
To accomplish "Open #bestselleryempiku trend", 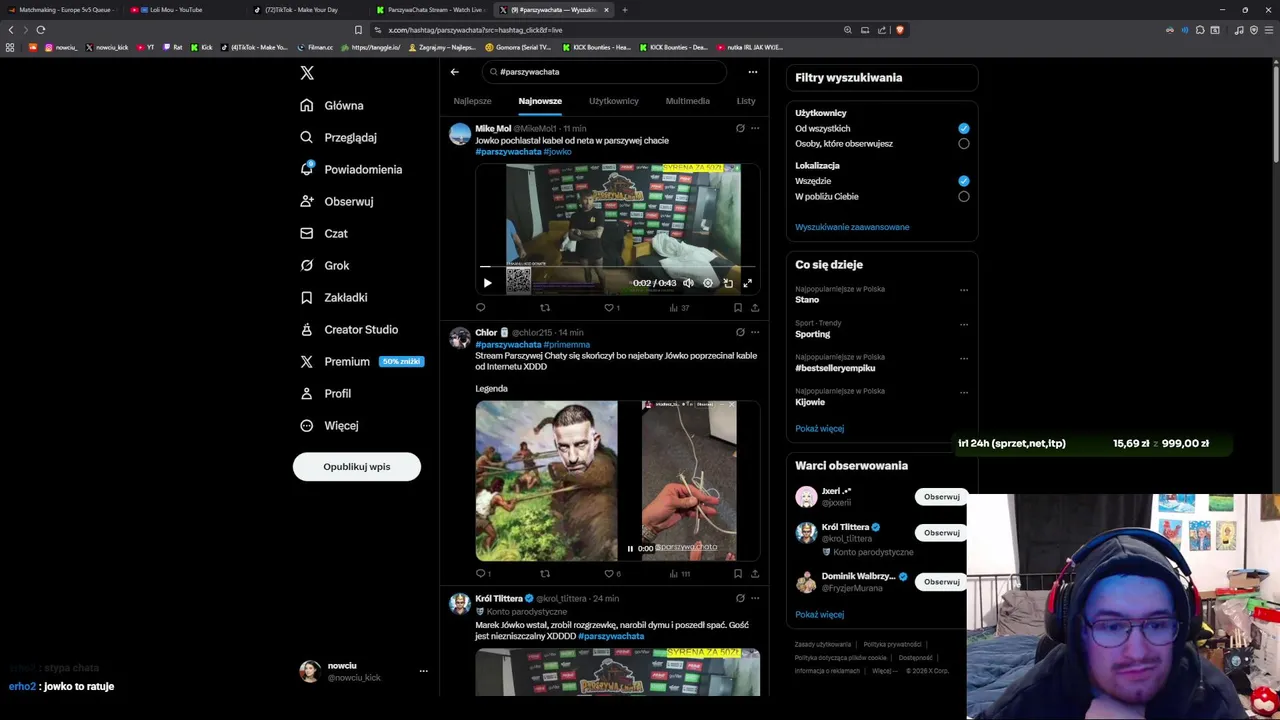I will [x=835, y=368].
